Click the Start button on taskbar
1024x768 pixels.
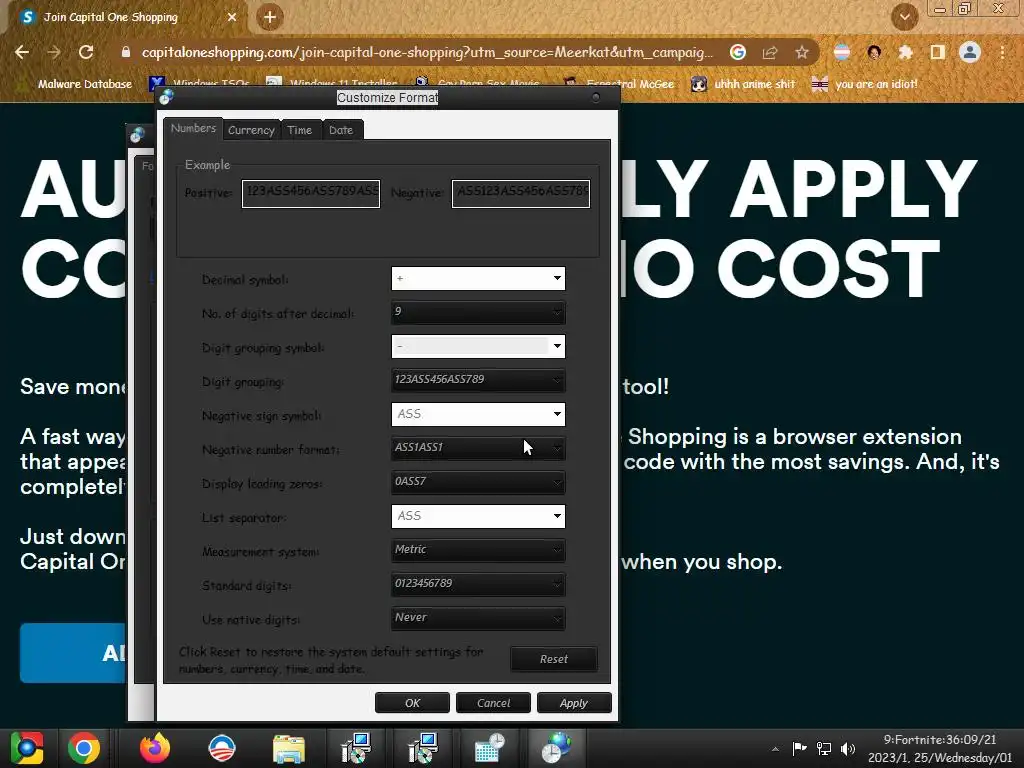coord(27,748)
